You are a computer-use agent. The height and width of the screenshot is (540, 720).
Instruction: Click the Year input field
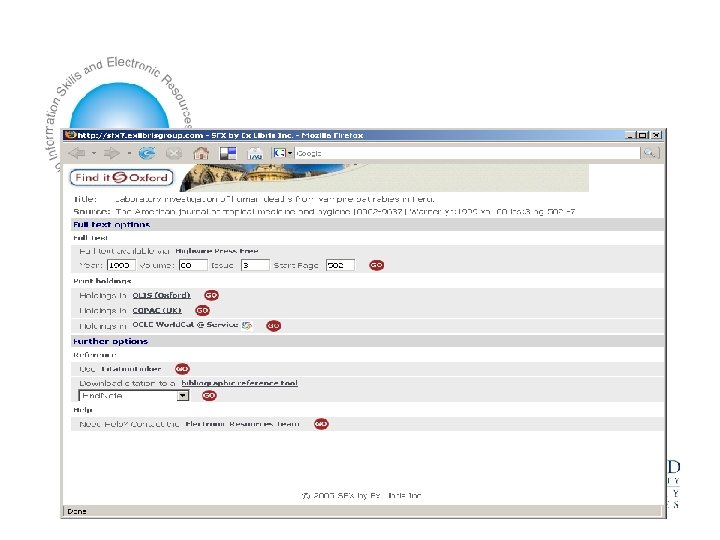coord(121,265)
